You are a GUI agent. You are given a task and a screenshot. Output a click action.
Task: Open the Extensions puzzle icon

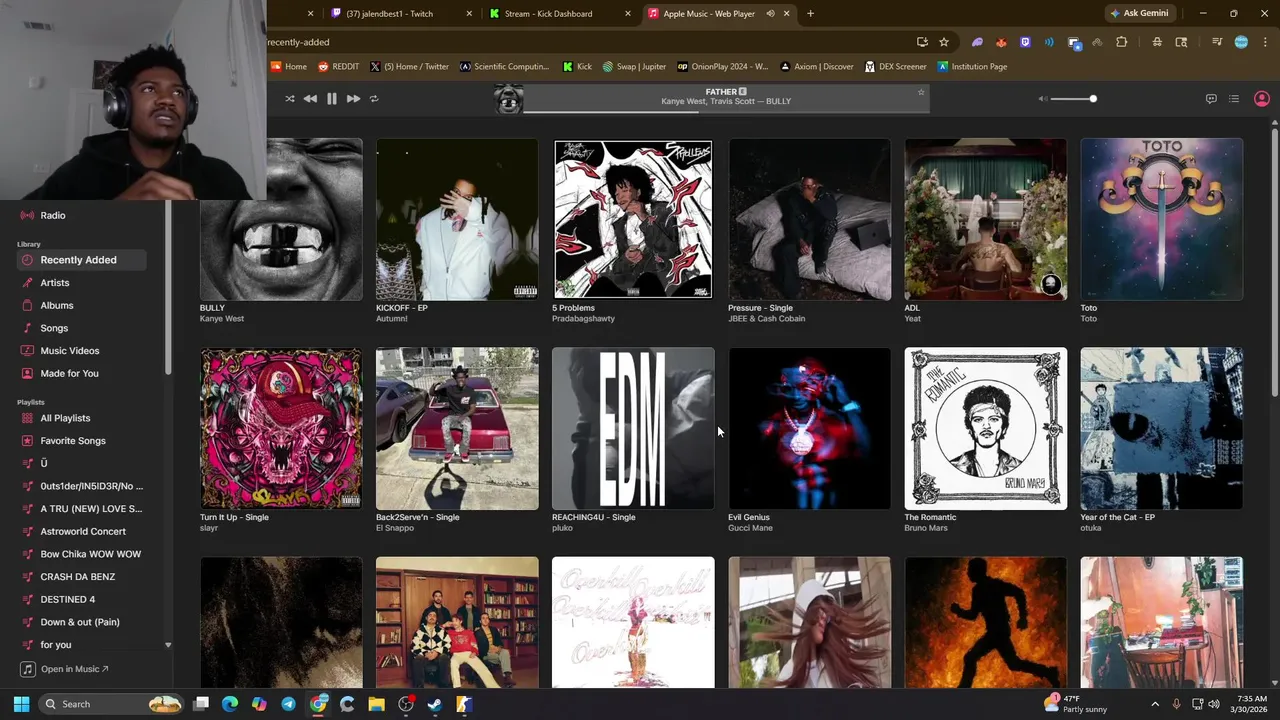(x=1121, y=42)
